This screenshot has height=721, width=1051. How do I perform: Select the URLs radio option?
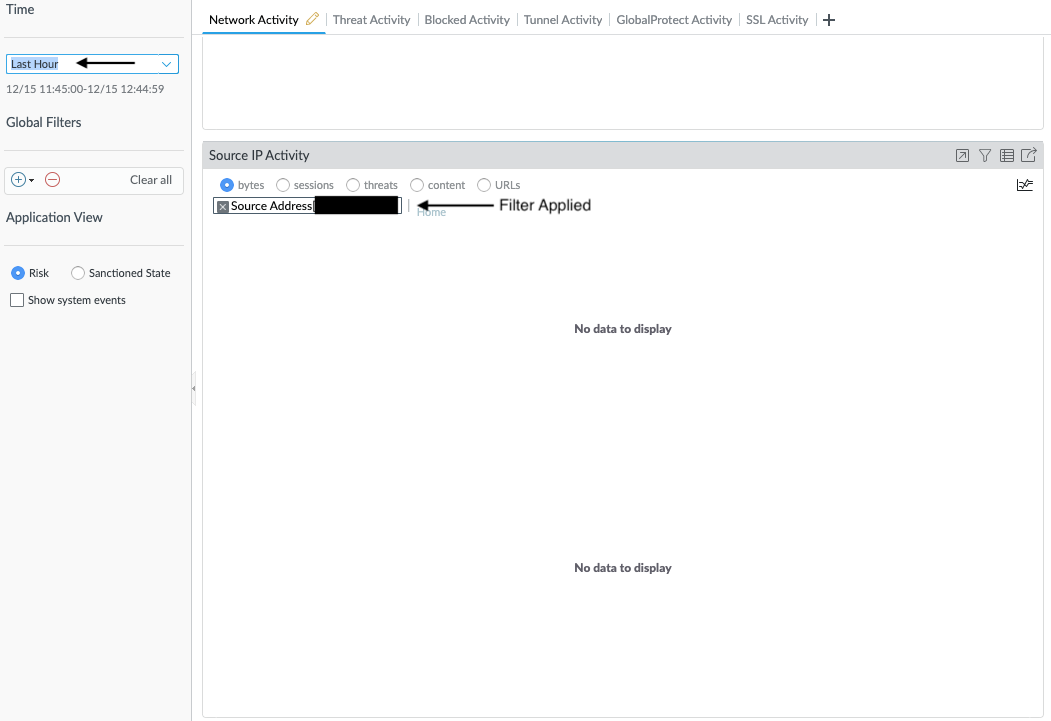[483, 184]
